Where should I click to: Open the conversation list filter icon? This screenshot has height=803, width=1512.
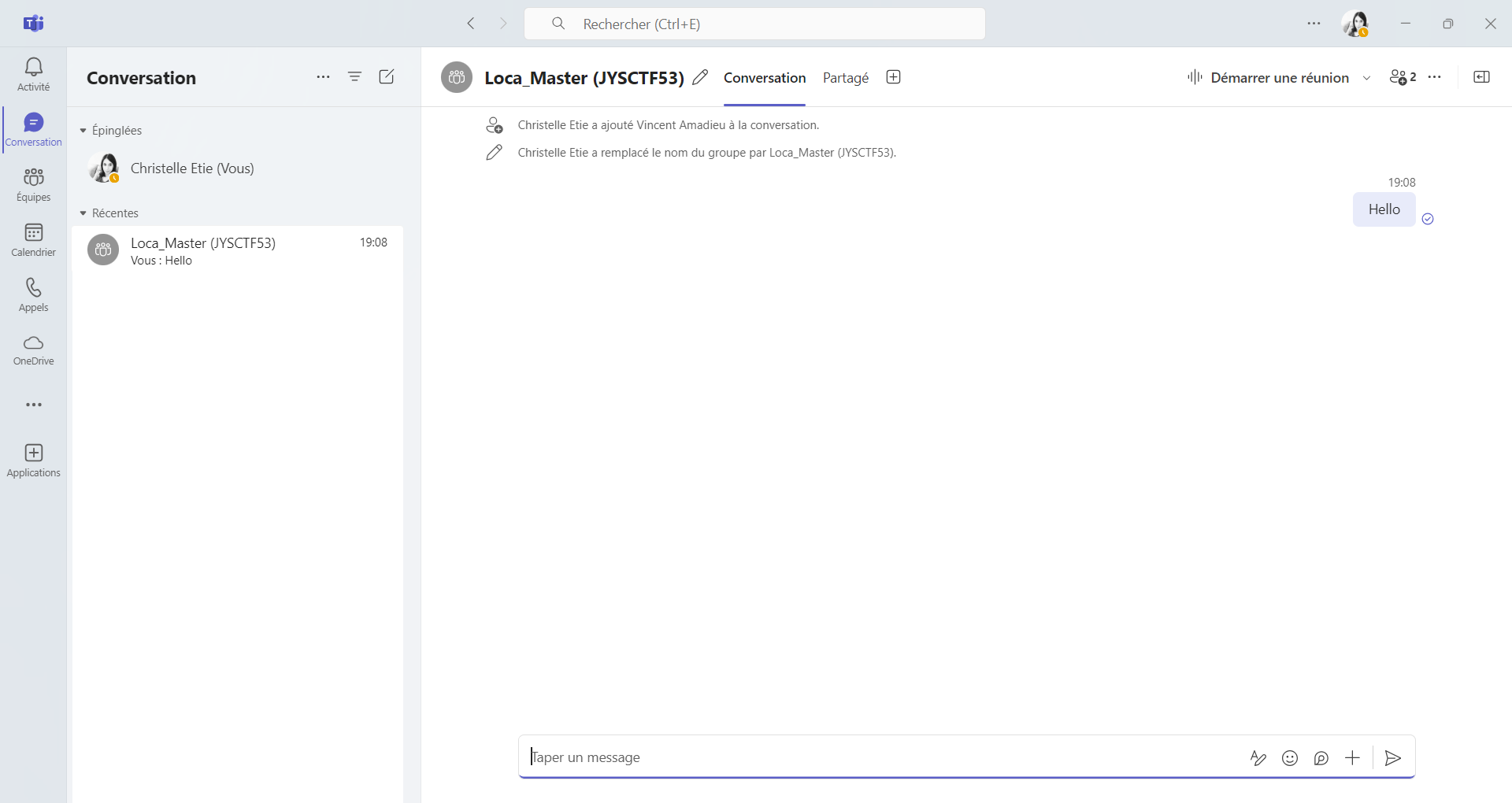click(x=354, y=76)
